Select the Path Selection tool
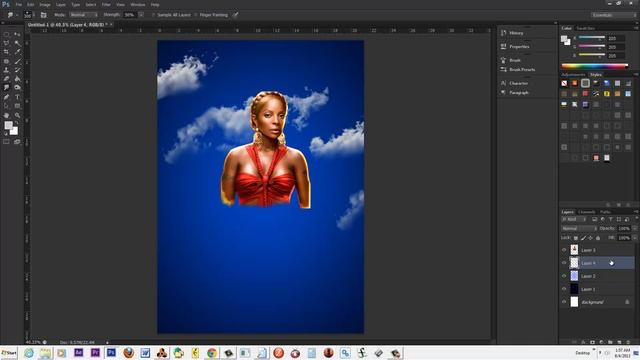Viewport: 640px width, 360px height. pos(6,106)
